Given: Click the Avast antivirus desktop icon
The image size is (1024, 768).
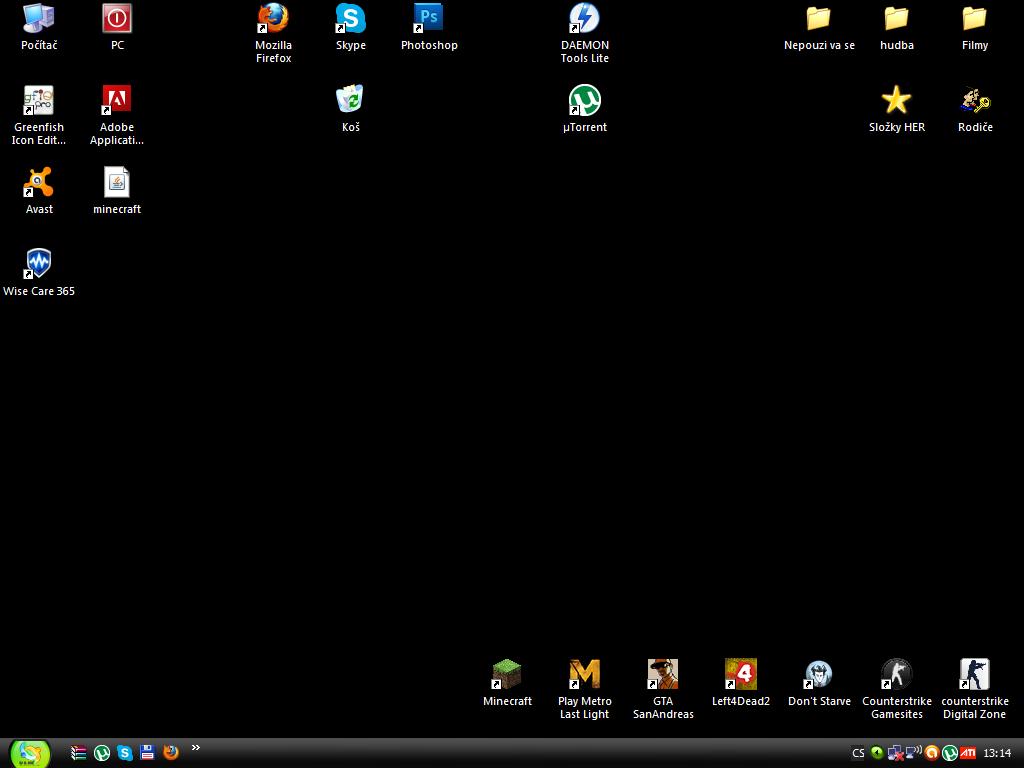Looking at the screenshot, I should [x=39, y=183].
